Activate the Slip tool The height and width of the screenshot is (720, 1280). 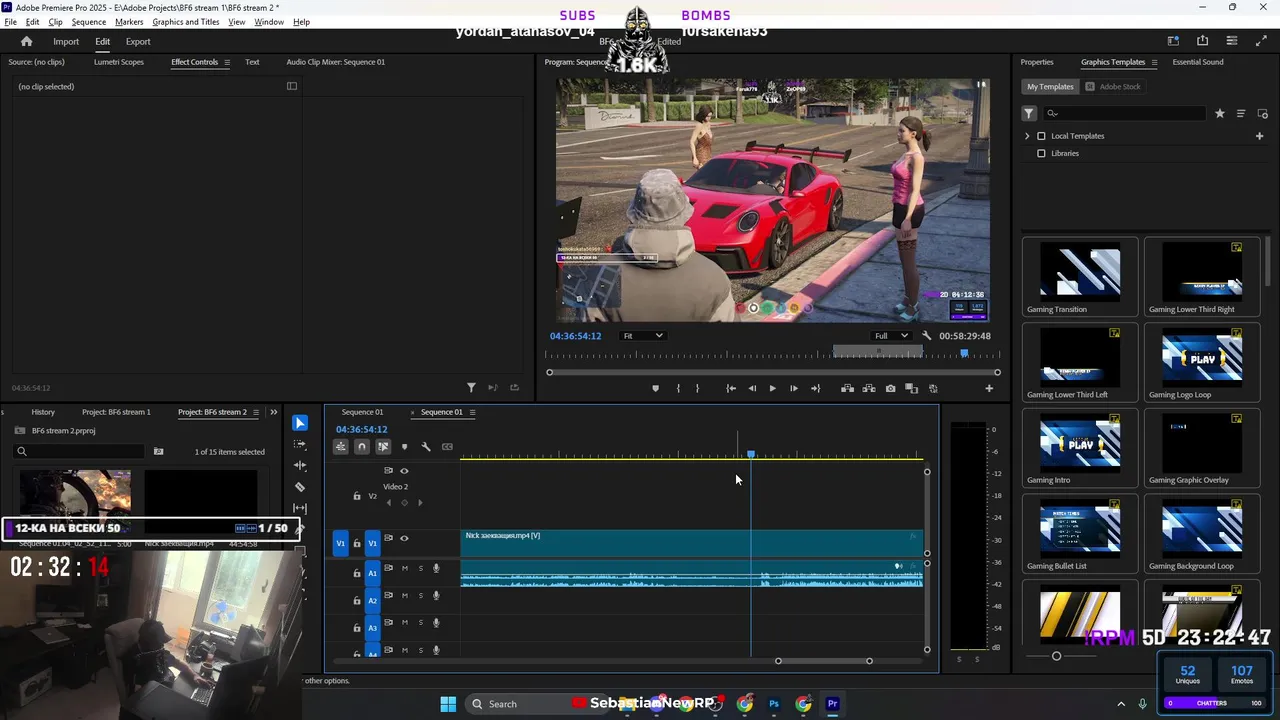coord(300,508)
